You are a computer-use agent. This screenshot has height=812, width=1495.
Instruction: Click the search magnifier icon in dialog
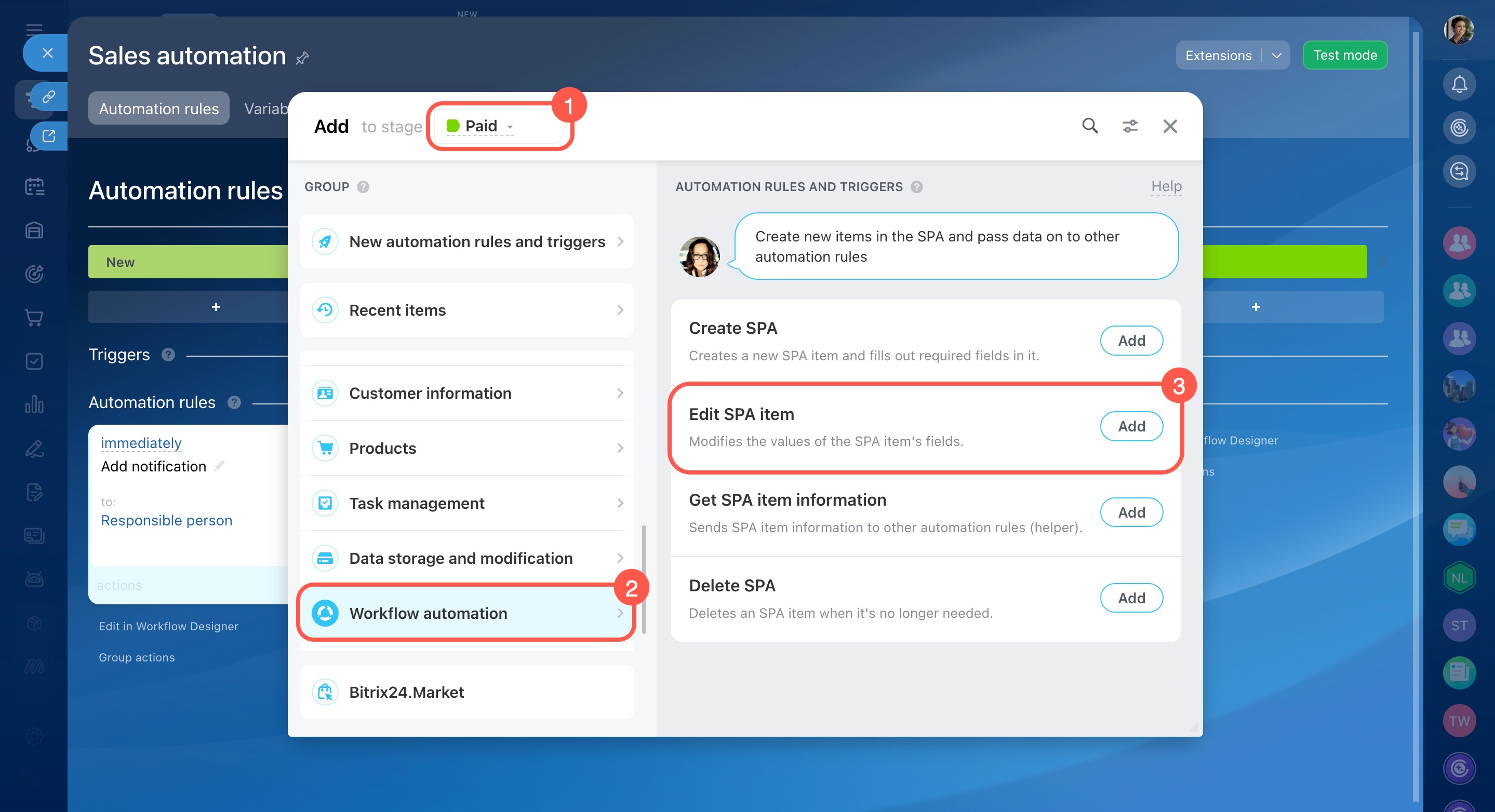point(1090,126)
